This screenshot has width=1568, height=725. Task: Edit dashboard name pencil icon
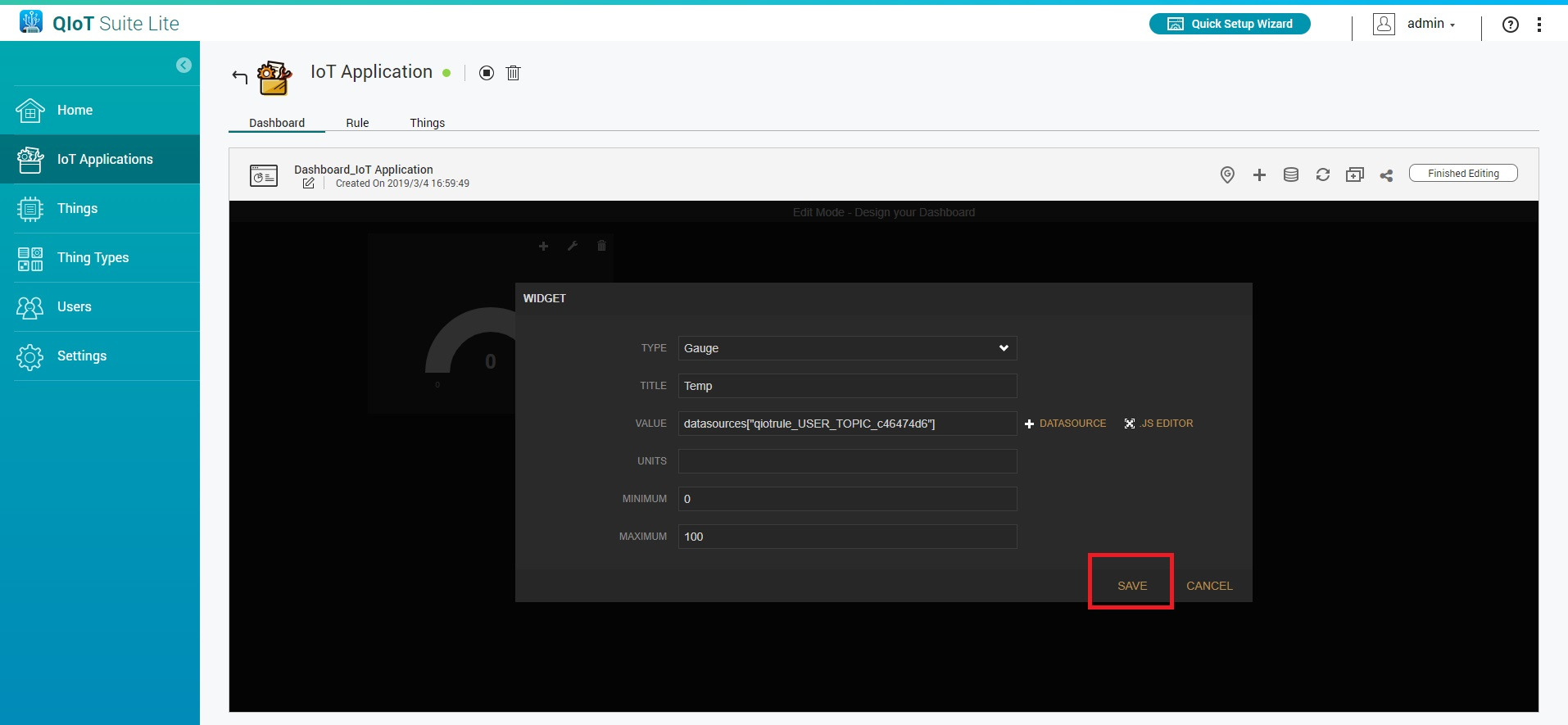[308, 184]
